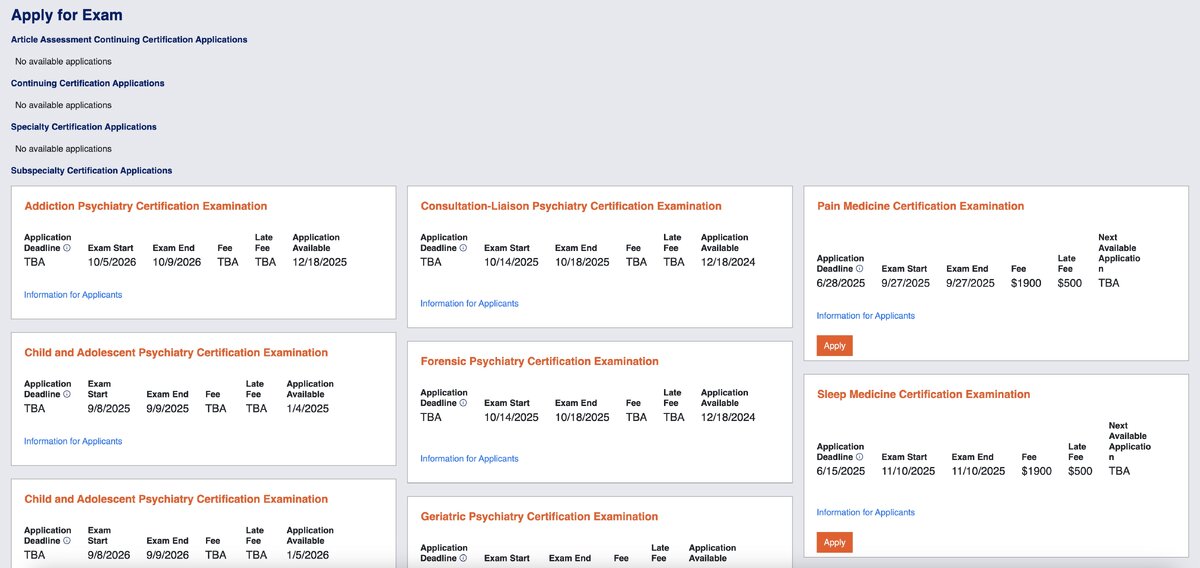Select the Addiction Psychiatry Certification Examination title
1200x568 pixels.
(x=146, y=206)
